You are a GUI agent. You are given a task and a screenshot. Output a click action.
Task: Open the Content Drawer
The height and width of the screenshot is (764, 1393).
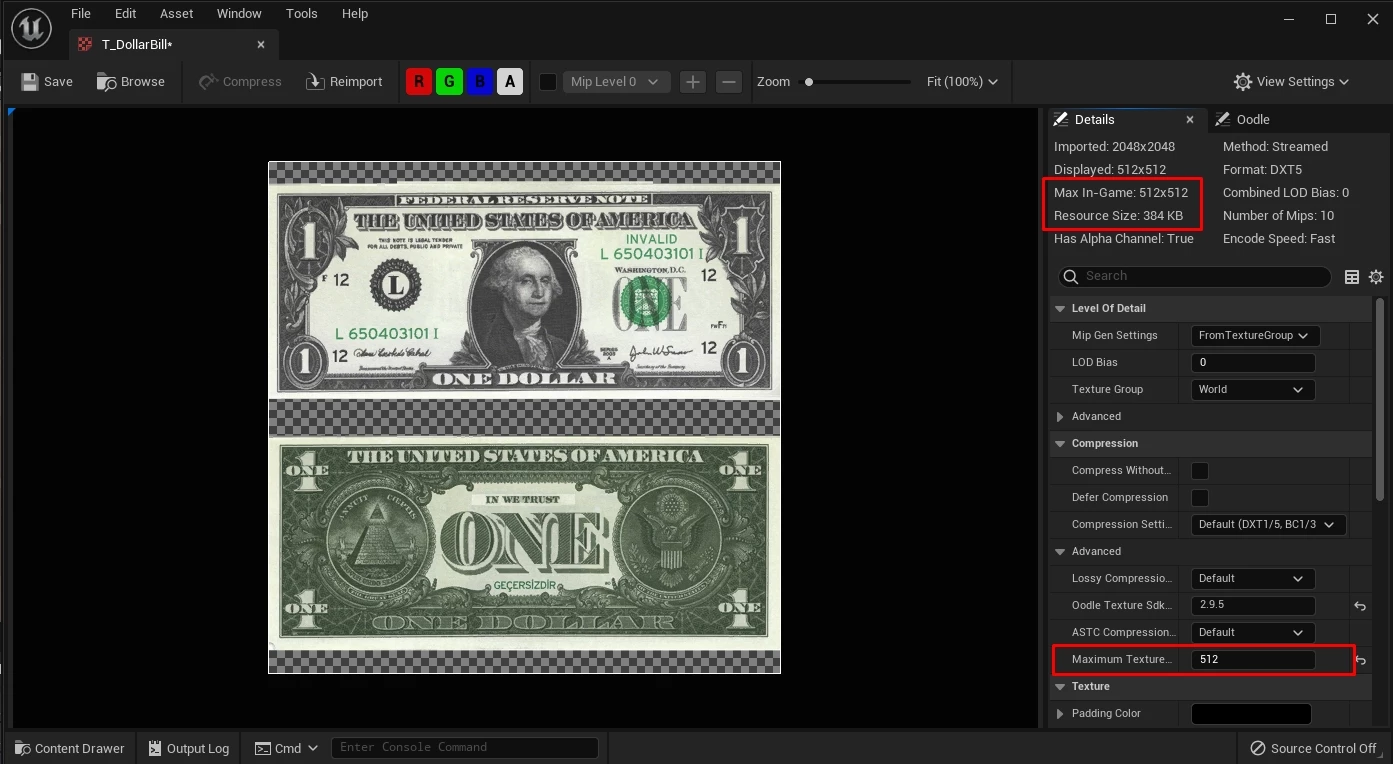pyautogui.click(x=69, y=748)
